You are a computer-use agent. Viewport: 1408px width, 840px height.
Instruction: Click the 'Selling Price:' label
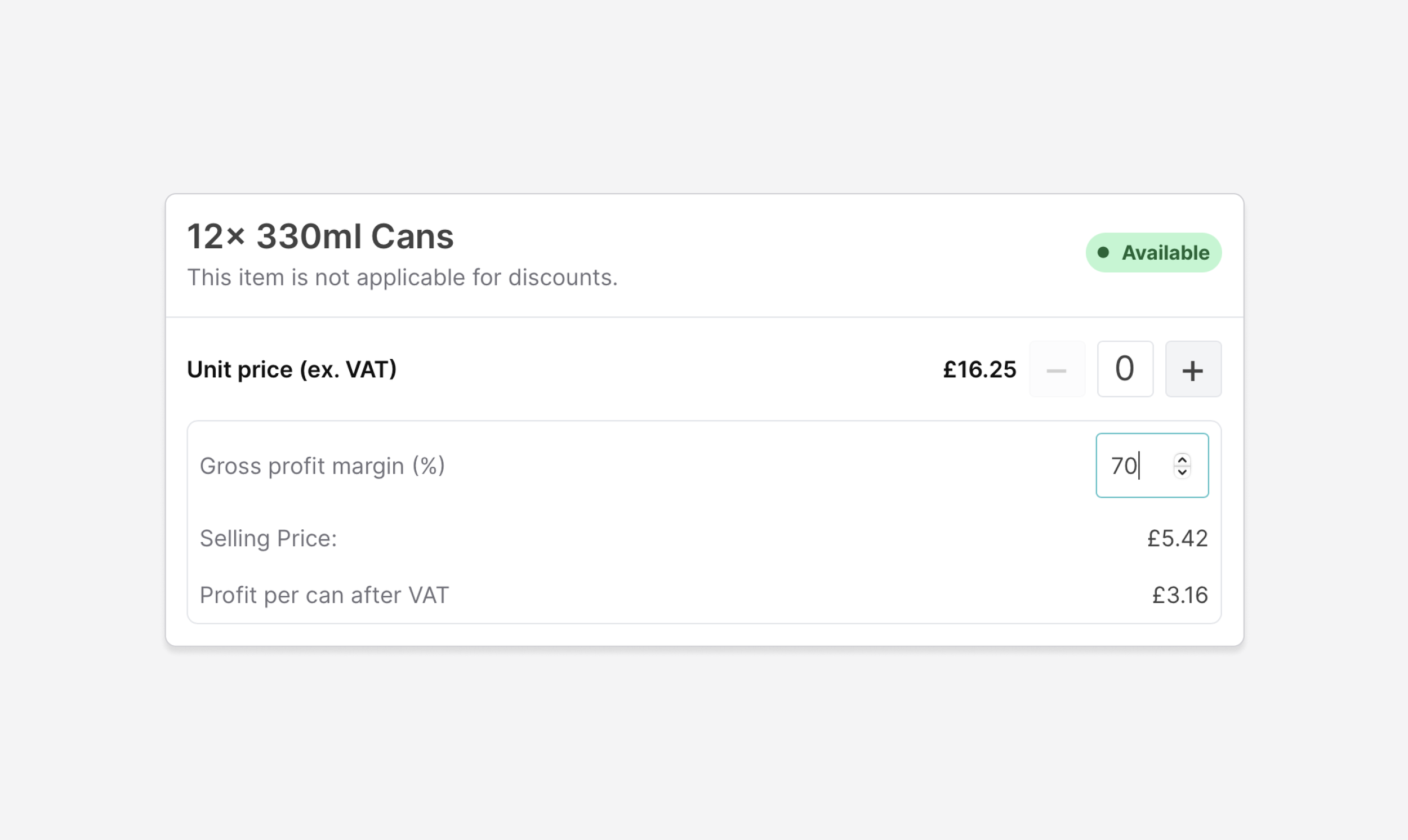[x=268, y=538]
